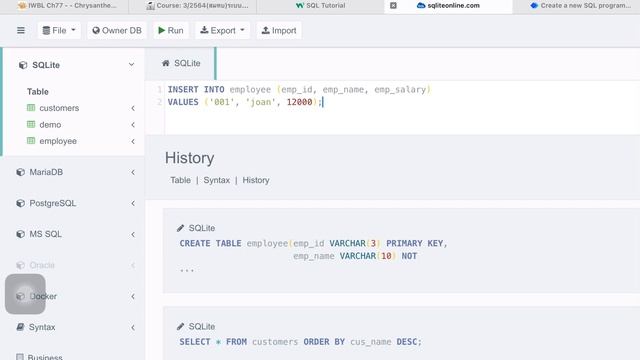Select the SQLite editor tab
Image resolution: width=640 pixels, height=360 pixels.
pyautogui.click(x=181, y=63)
